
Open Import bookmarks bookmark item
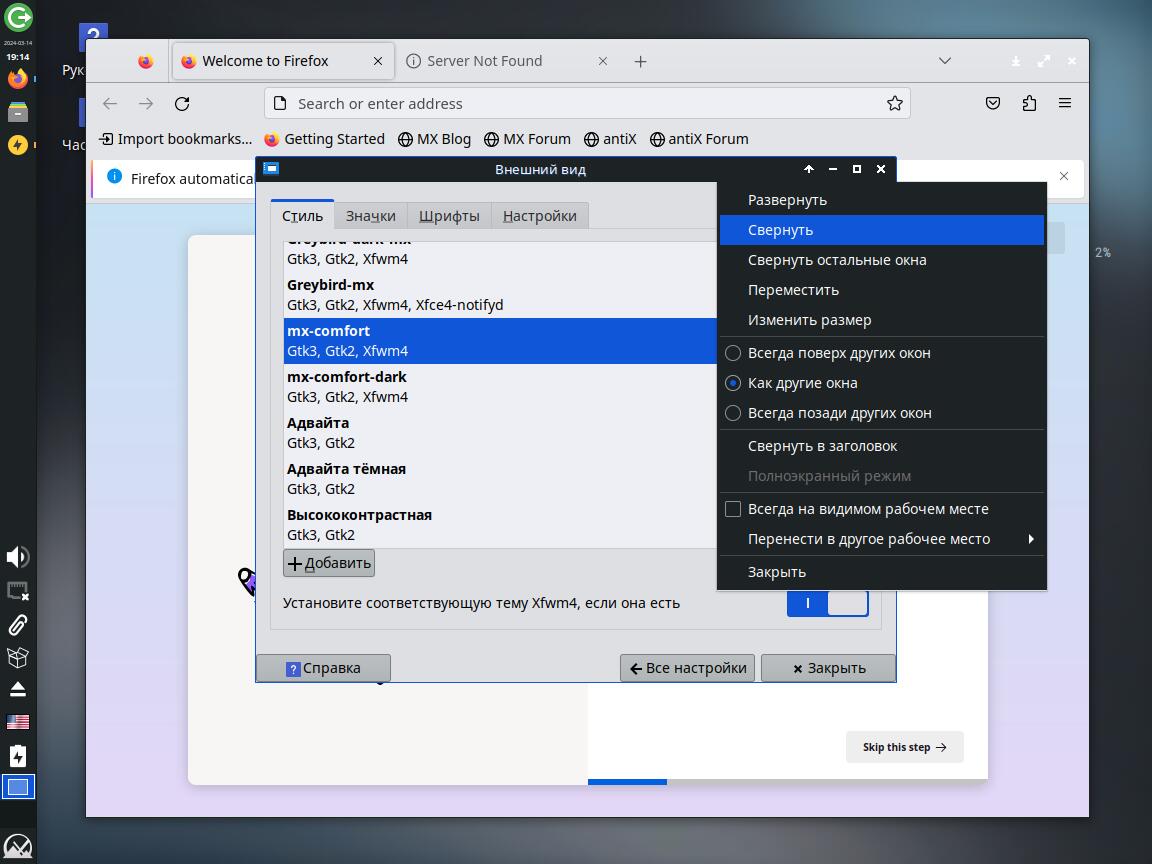[176, 139]
